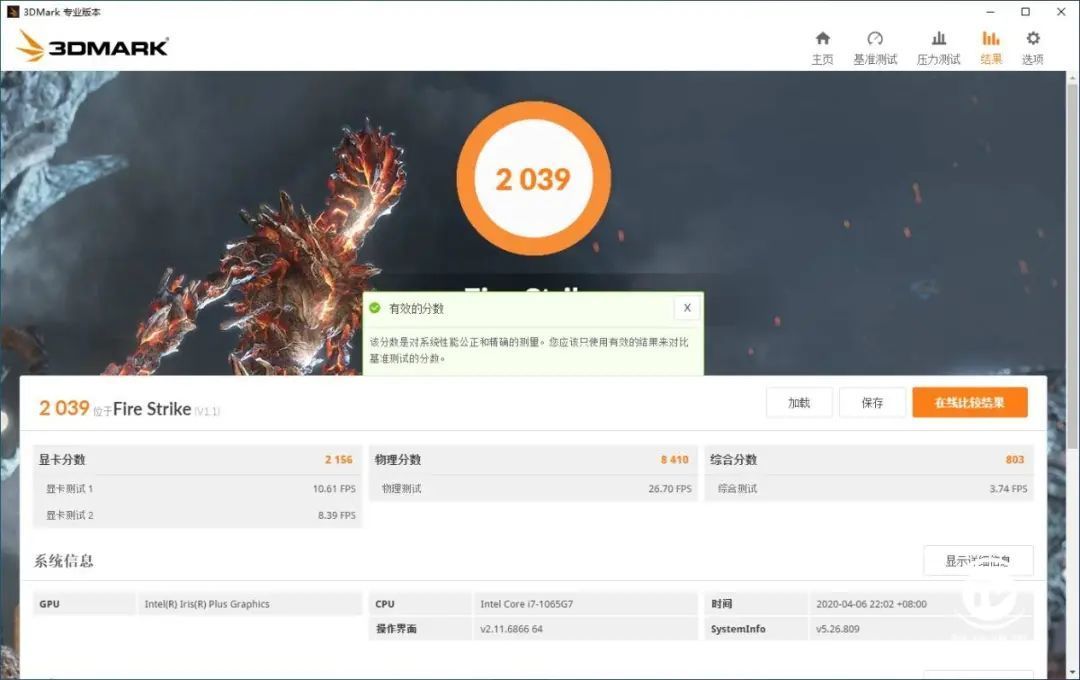Minimize the 3DMark window
This screenshot has width=1080, height=680.
point(990,12)
